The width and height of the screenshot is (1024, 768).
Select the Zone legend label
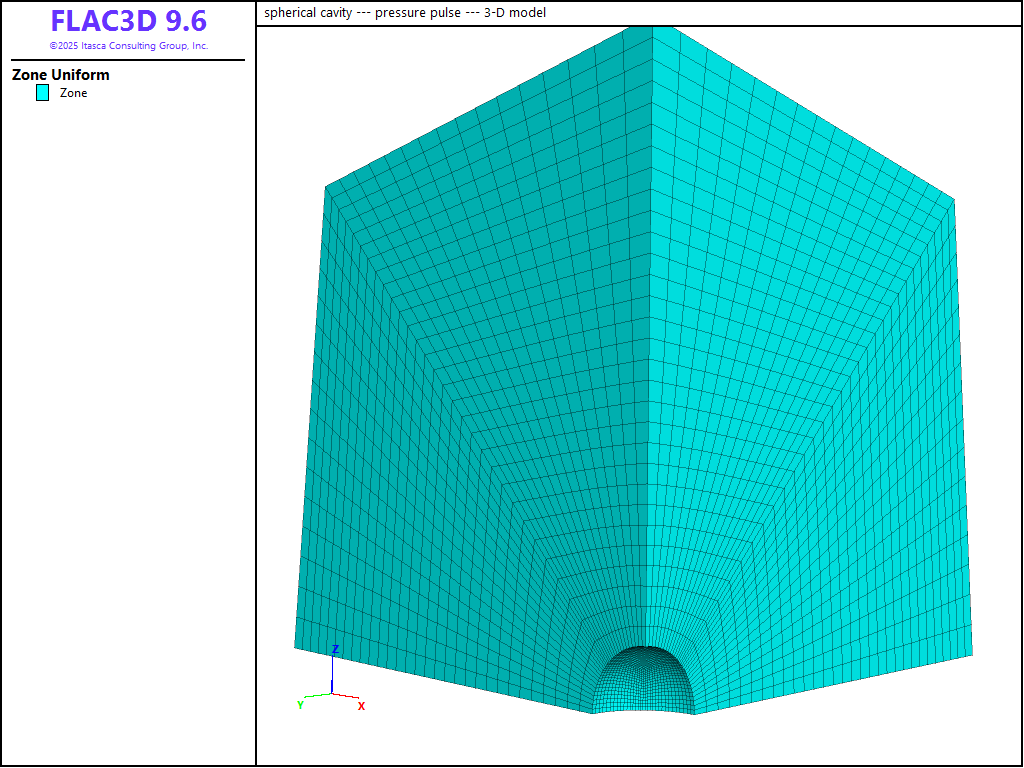pos(74,93)
